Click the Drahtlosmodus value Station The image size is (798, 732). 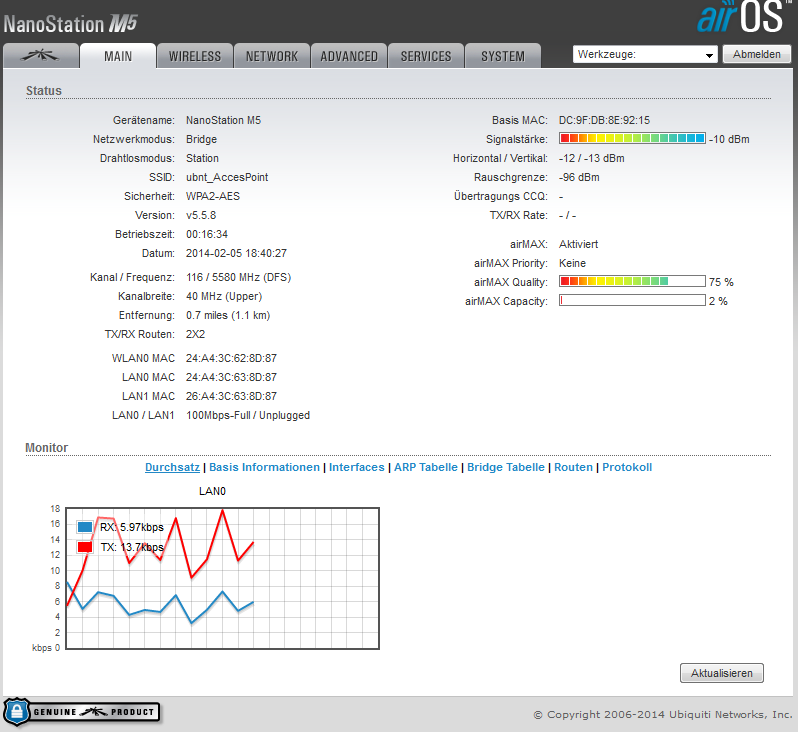pyautogui.click(x=202, y=158)
